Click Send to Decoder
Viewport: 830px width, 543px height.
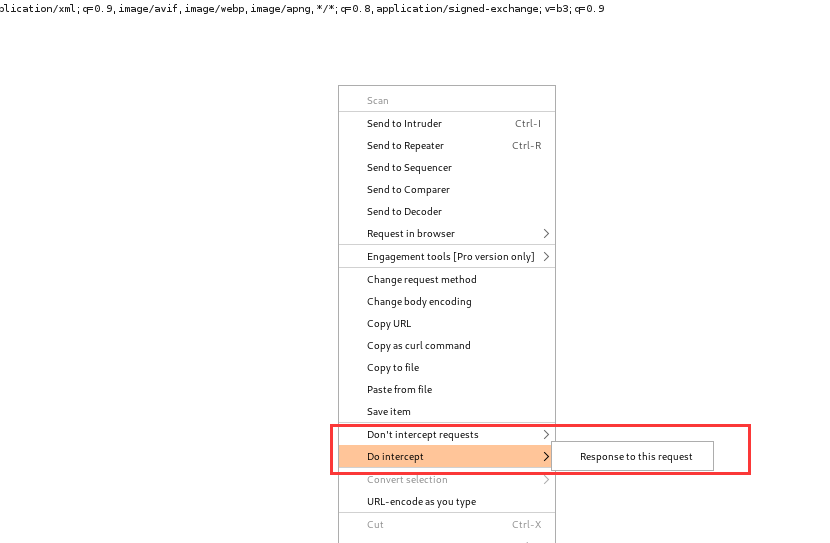pyautogui.click(x=404, y=212)
